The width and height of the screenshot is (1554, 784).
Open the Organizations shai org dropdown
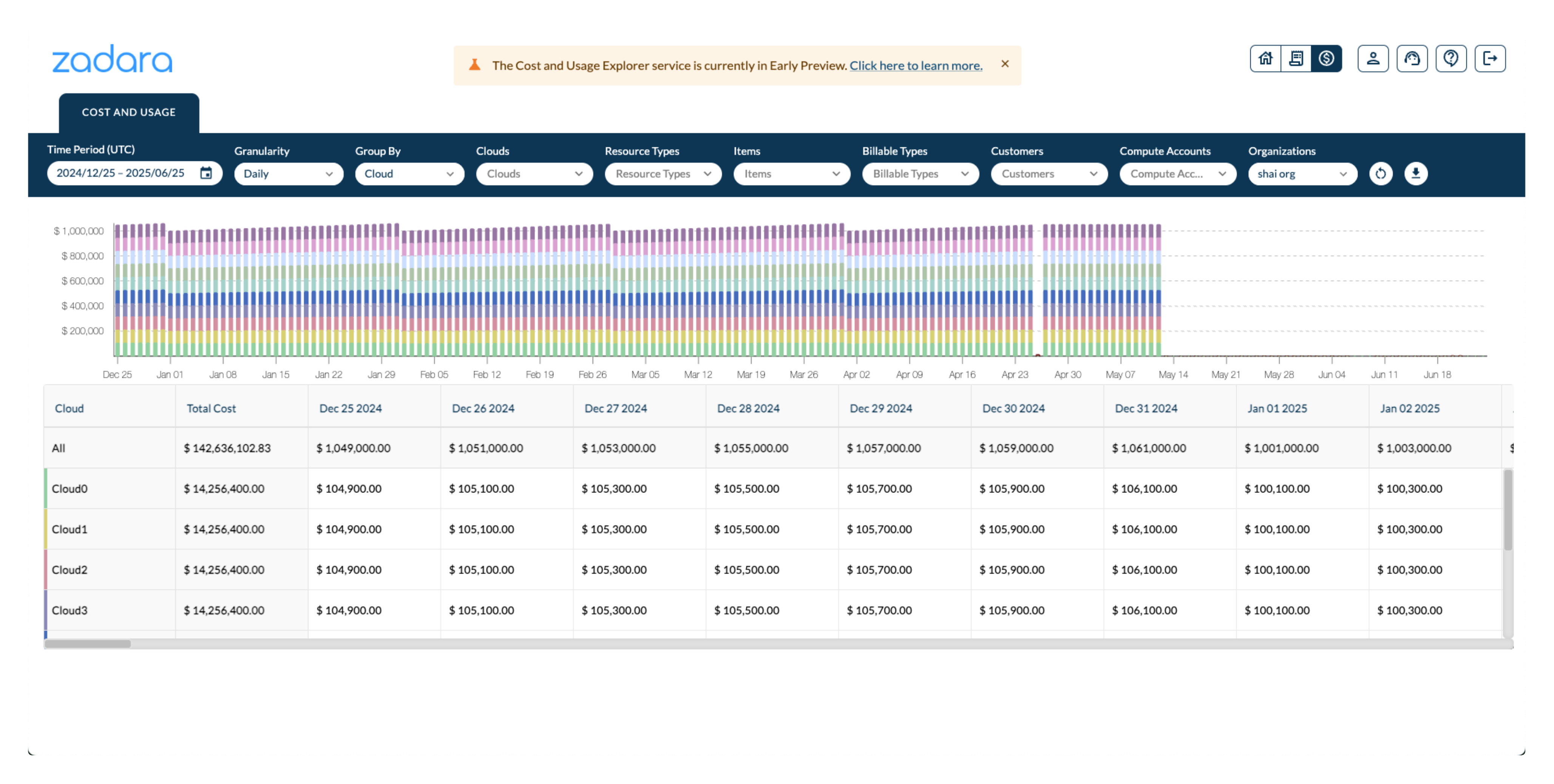point(1302,174)
